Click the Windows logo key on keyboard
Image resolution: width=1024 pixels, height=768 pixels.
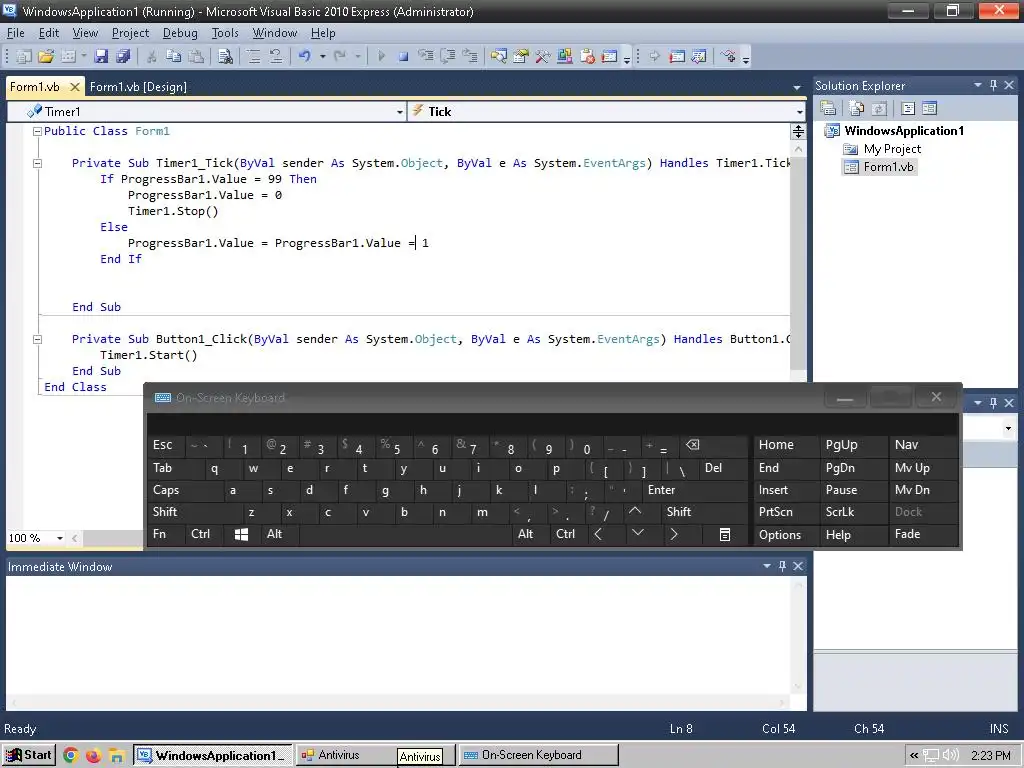point(241,535)
